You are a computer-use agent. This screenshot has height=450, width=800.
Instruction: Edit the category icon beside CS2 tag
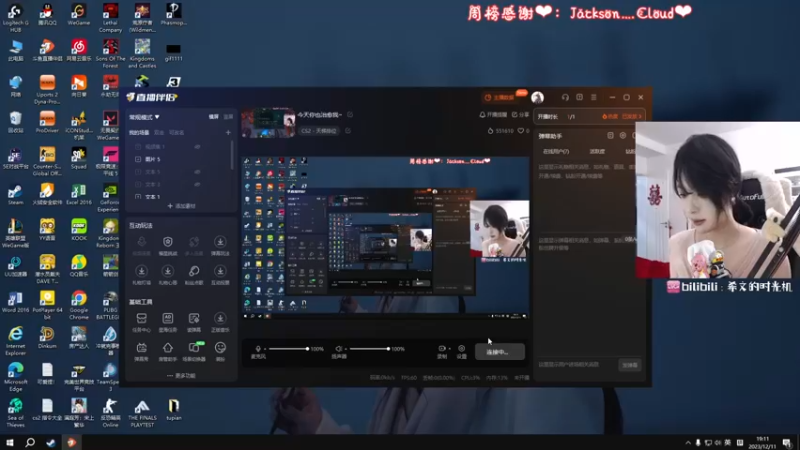pos(348,131)
